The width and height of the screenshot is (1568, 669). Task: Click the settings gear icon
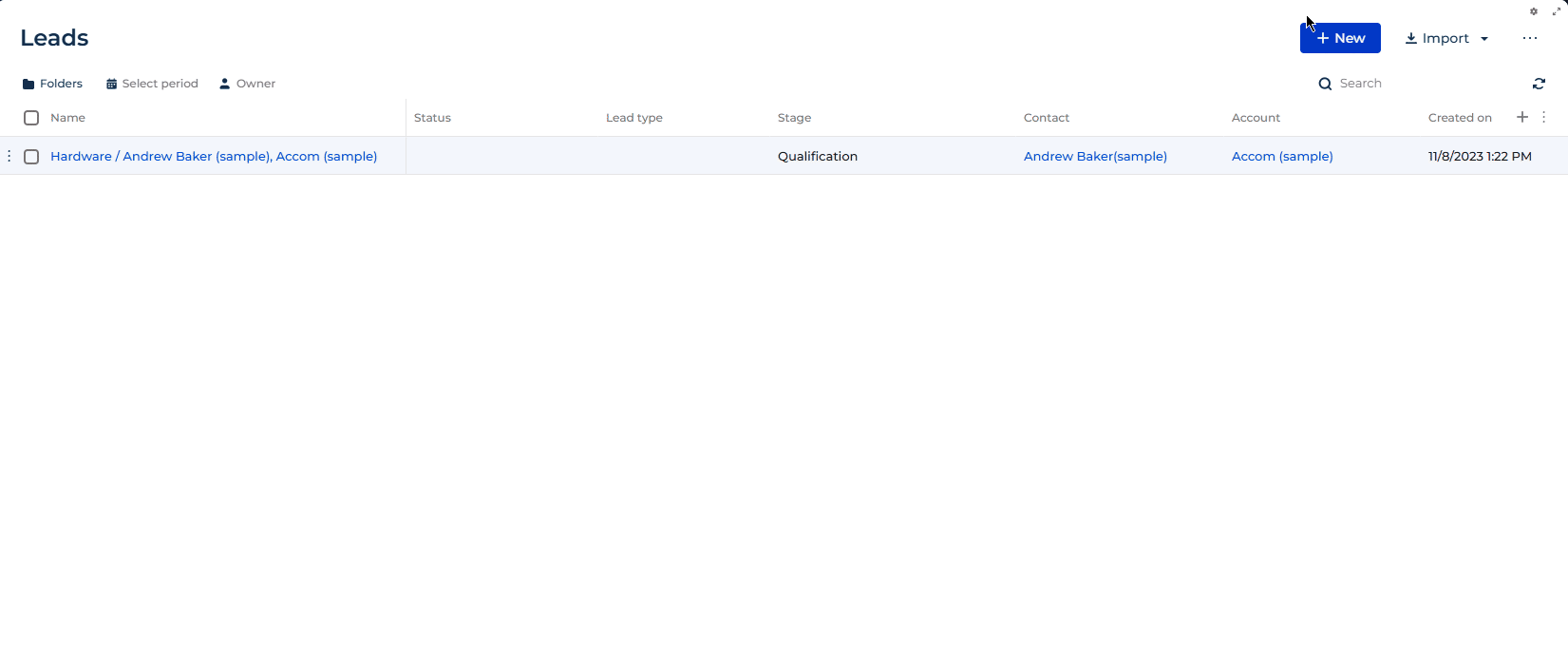1533,11
